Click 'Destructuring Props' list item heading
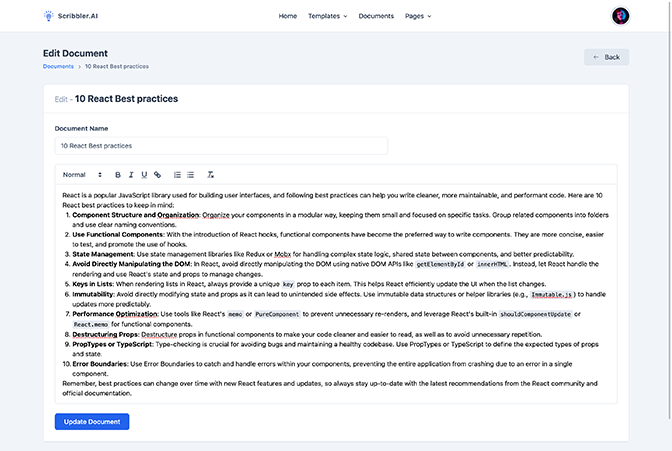This screenshot has width=672, height=451. [105, 334]
